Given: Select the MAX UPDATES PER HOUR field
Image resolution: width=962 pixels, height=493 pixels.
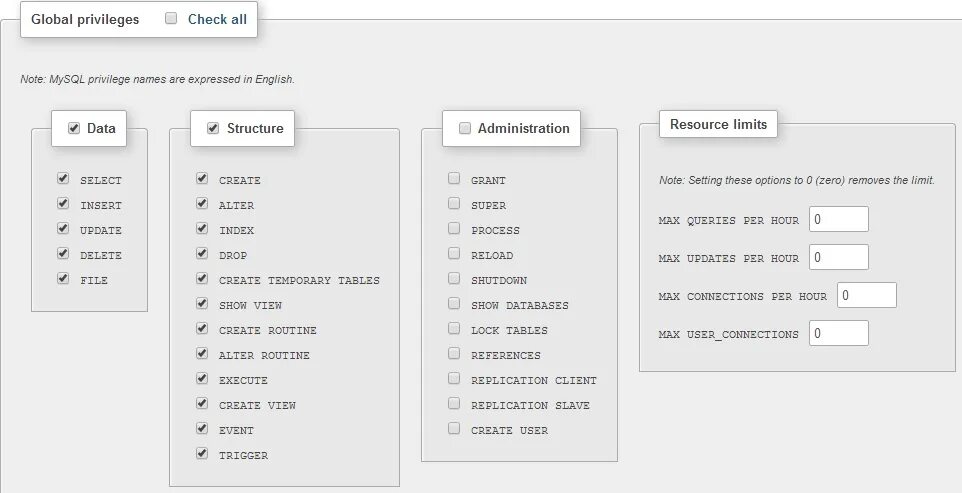Looking at the screenshot, I should [x=839, y=257].
